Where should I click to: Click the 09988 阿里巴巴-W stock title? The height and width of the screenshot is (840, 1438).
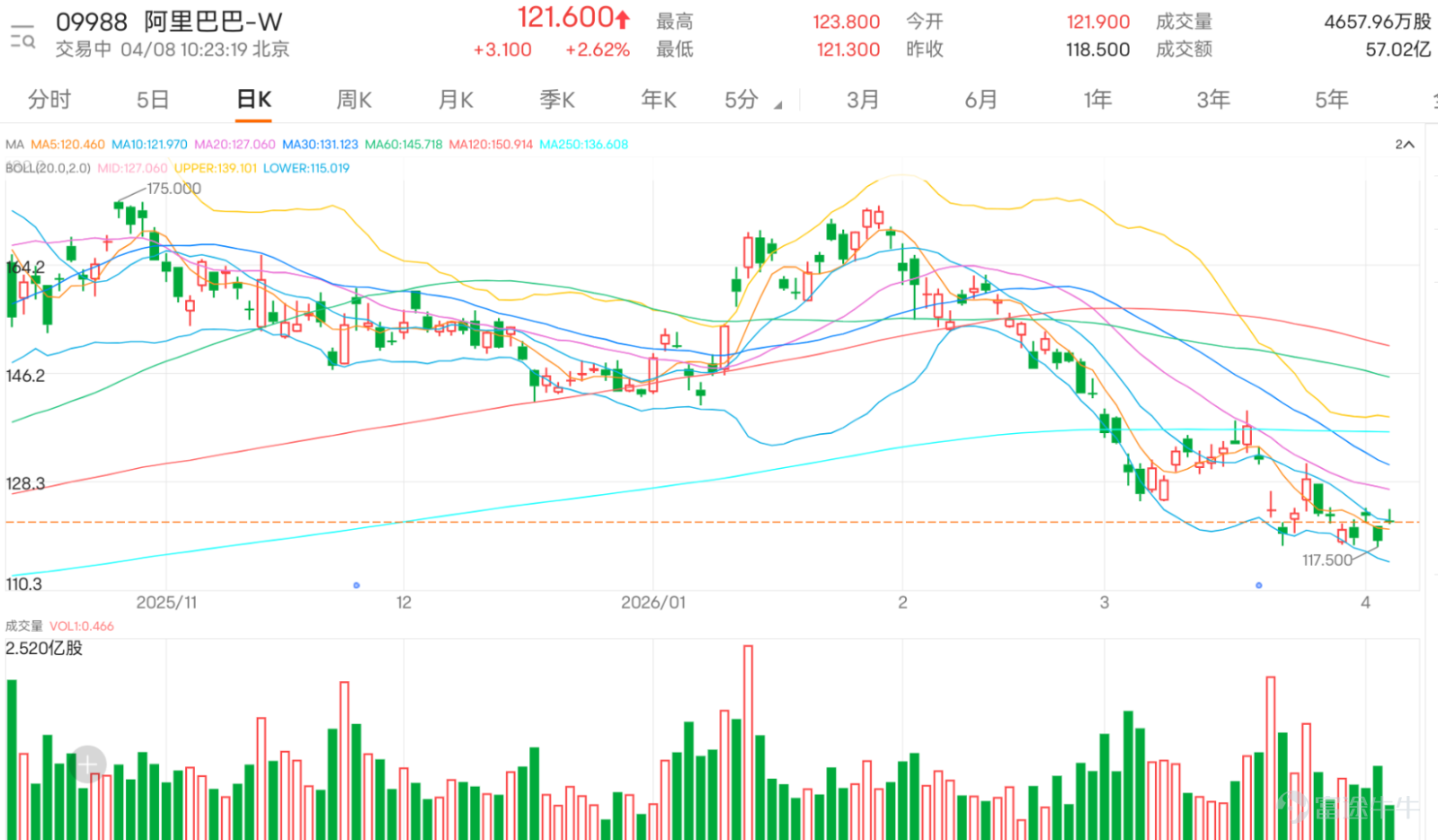coord(169,22)
